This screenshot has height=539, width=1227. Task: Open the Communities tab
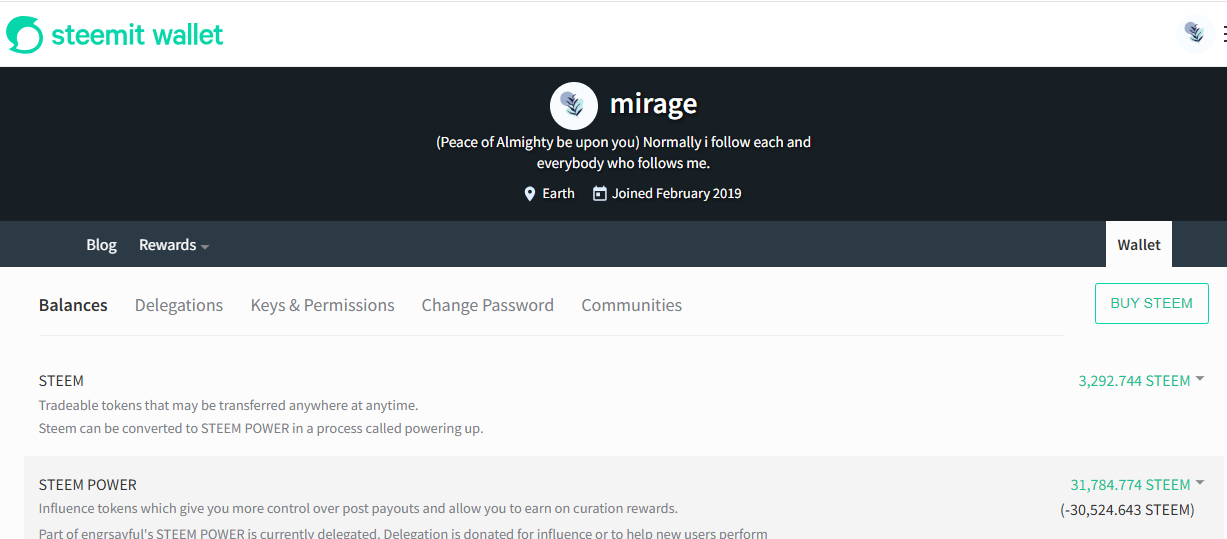pos(631,305)
